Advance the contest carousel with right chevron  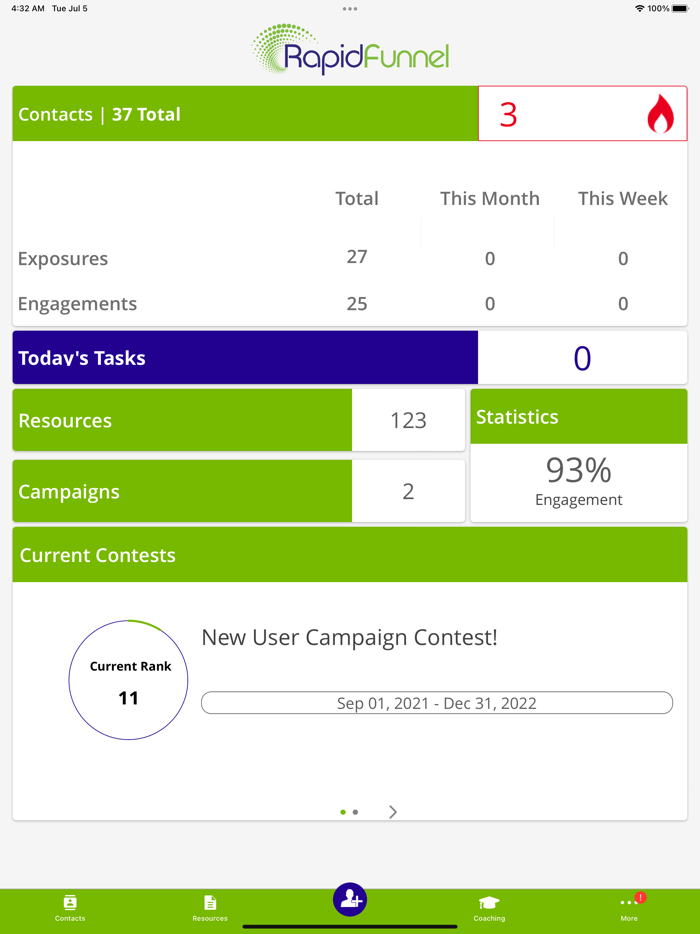(392, 812)
